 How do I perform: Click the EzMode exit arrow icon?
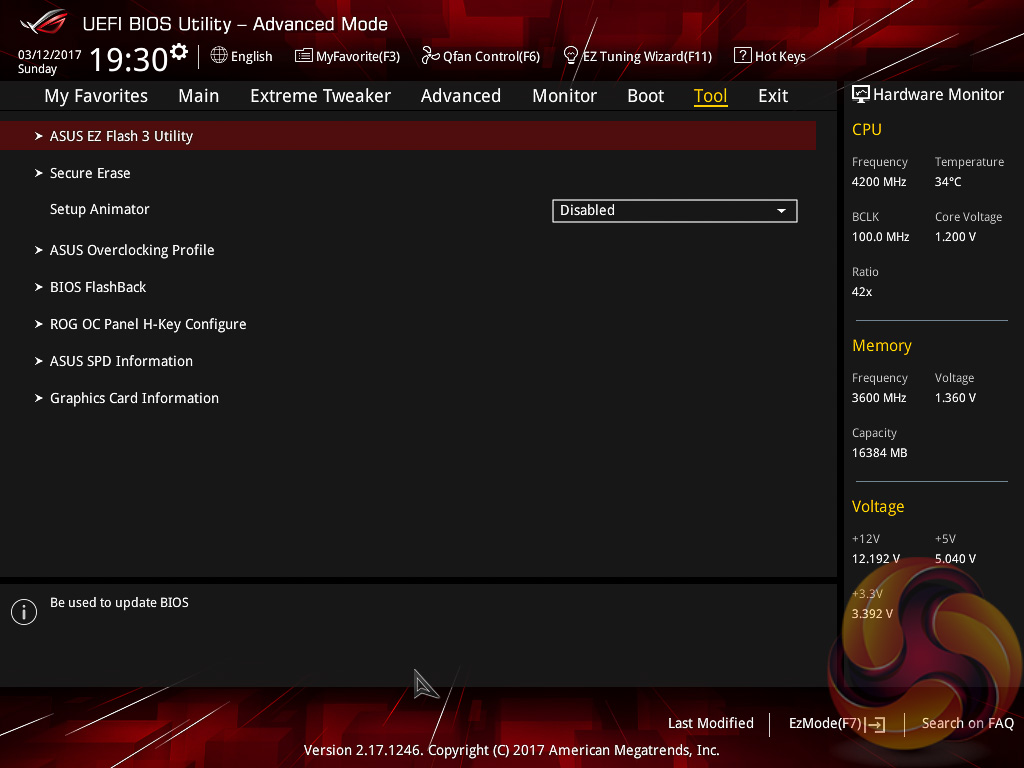[876, 724]
